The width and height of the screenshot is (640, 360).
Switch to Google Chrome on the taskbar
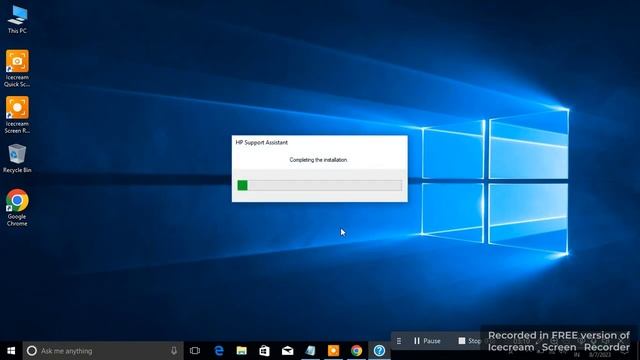(356, 351)
